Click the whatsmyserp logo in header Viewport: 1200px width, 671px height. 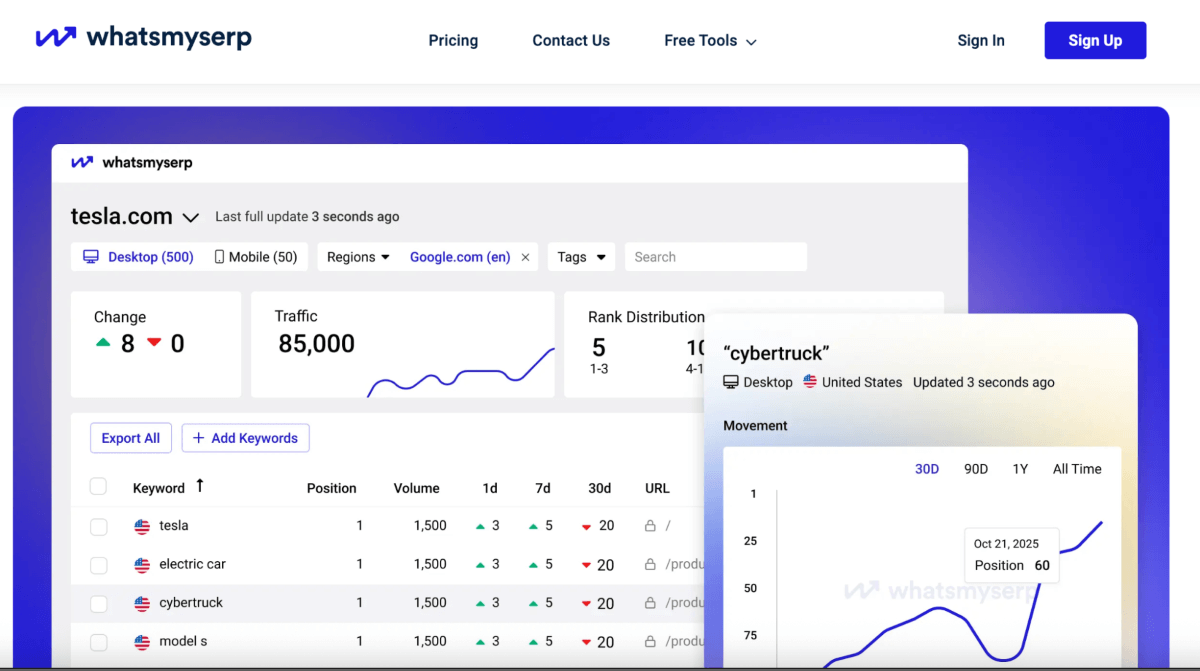(x=143, y=38)
